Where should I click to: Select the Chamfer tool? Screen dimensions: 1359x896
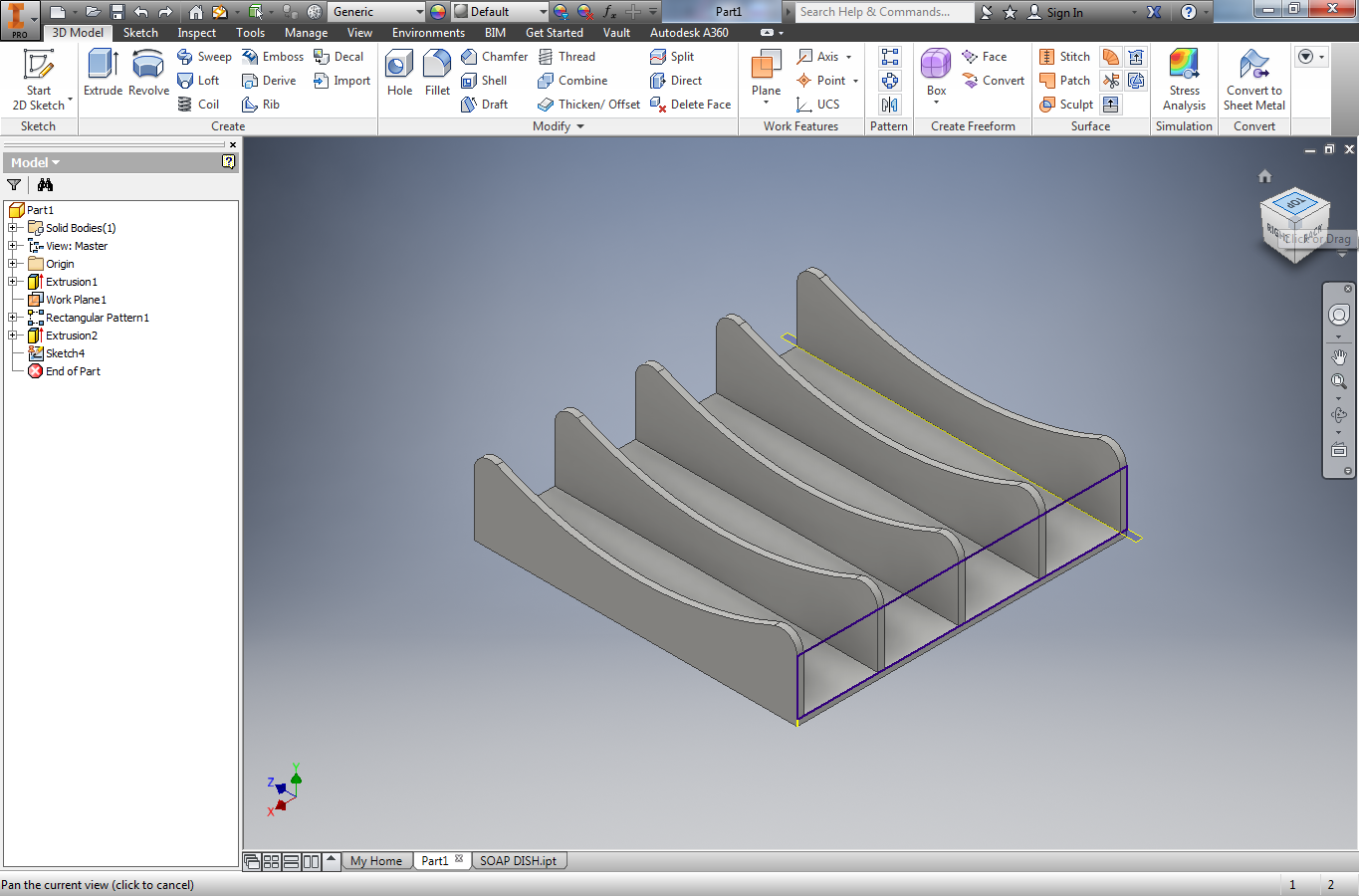tap(495, 57)
